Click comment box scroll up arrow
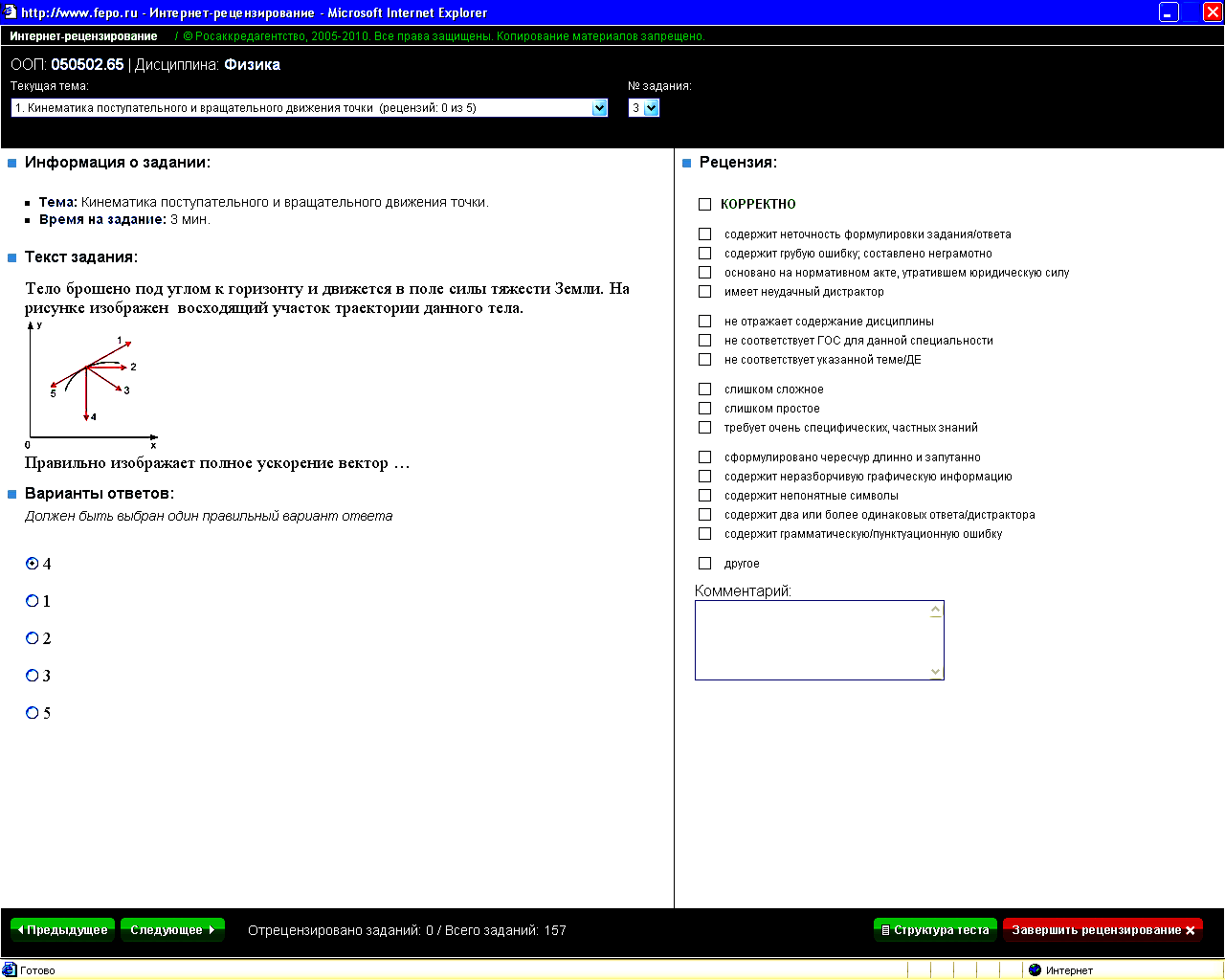This screenshot has width=1225, height=980. [935, 610]
